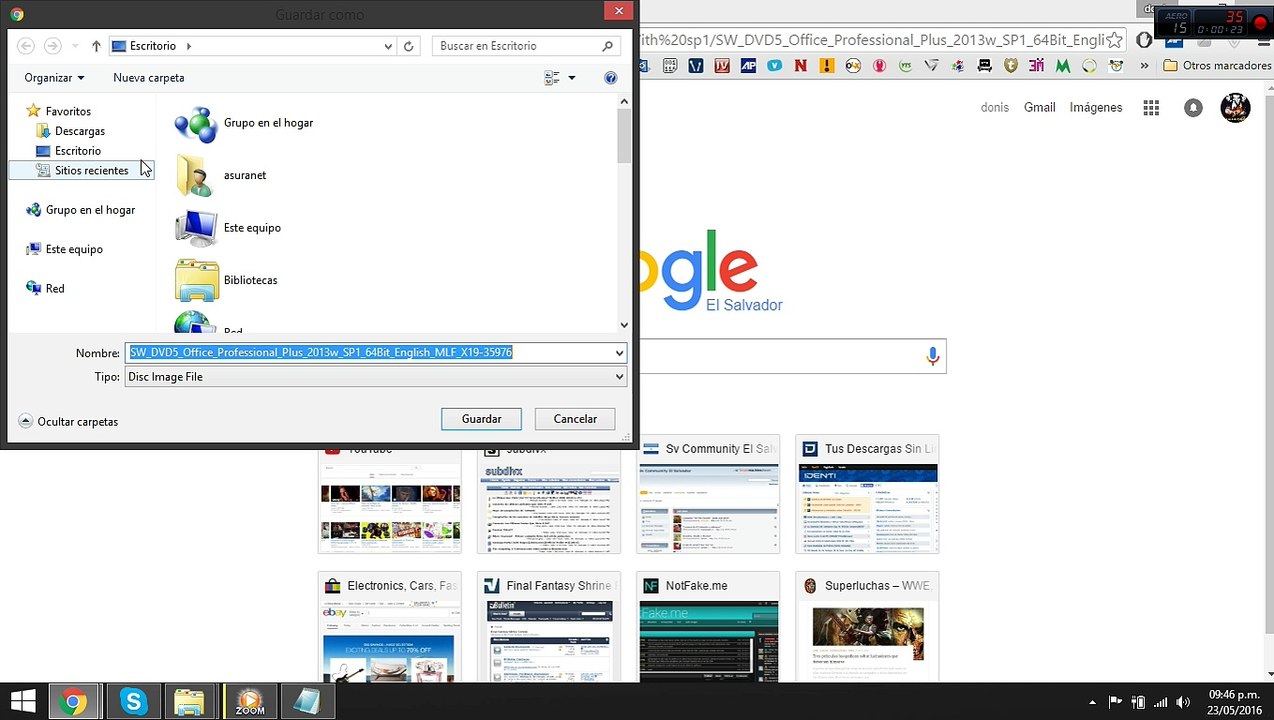Open the AP bookmark icon
Image resolution: width=1274 pixels, height=720 pixels.
click(748, 66)
